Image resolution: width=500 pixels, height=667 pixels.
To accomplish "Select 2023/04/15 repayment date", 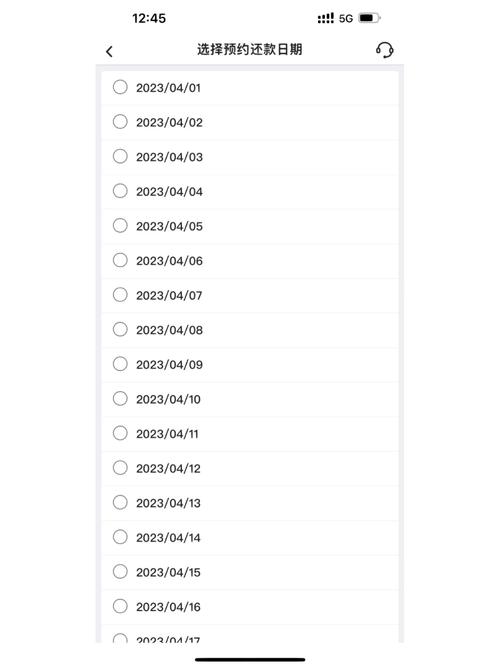I will pyautogui.click(x=250, y=572).
